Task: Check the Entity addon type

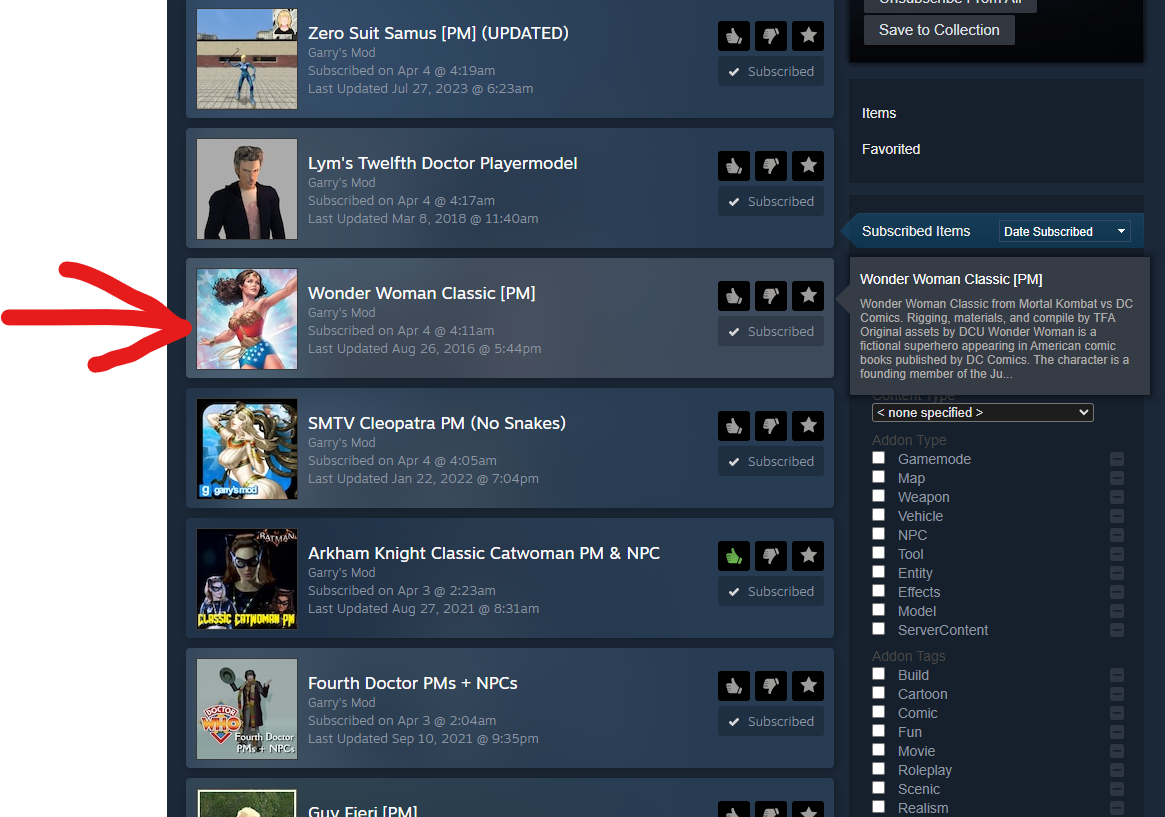Action: (878, 572)
